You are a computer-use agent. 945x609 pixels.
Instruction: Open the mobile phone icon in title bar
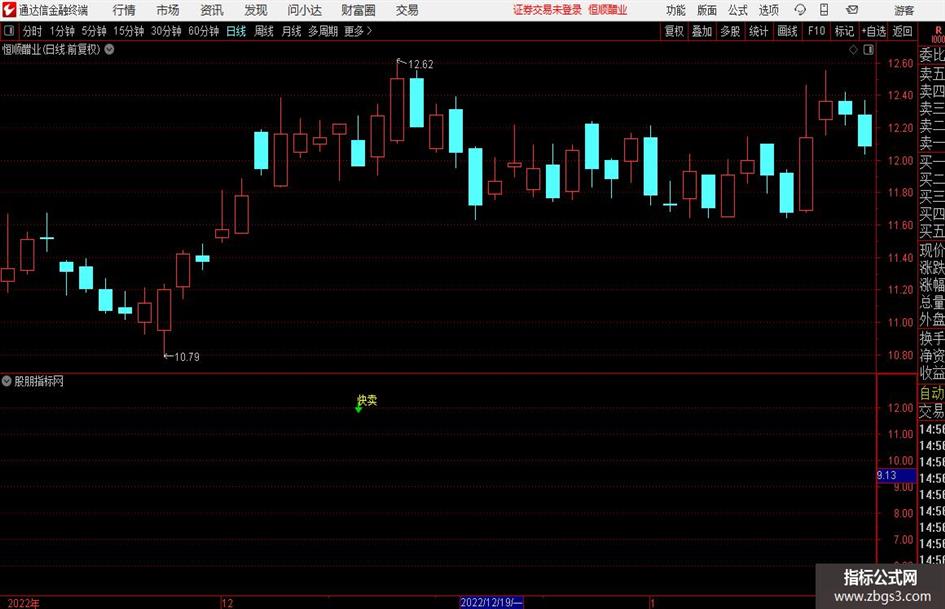pos(824,10)
